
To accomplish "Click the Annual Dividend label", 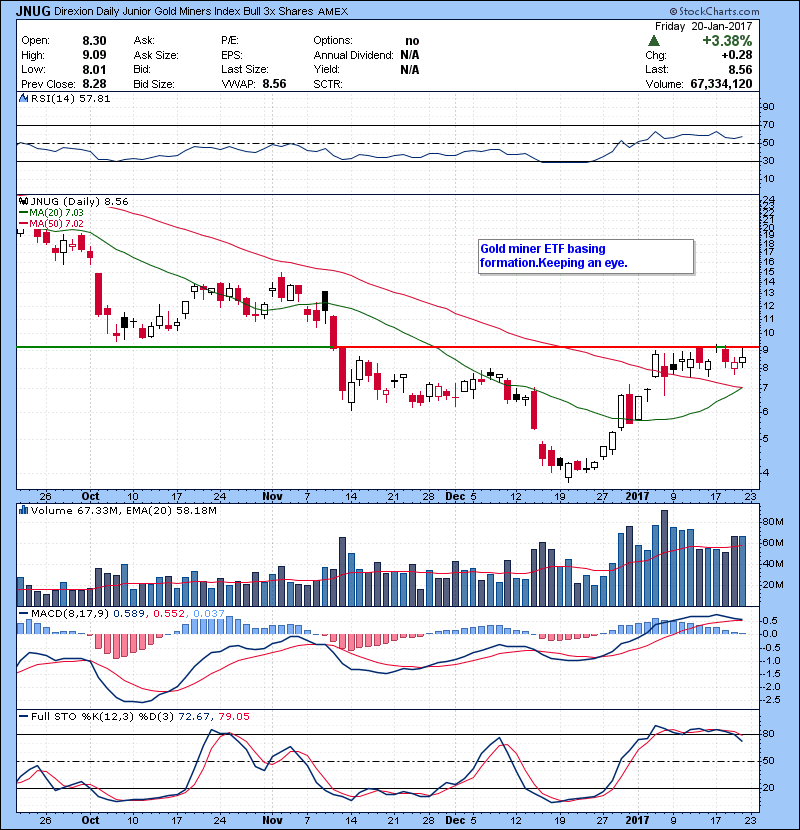I will (x=353, y=55).
